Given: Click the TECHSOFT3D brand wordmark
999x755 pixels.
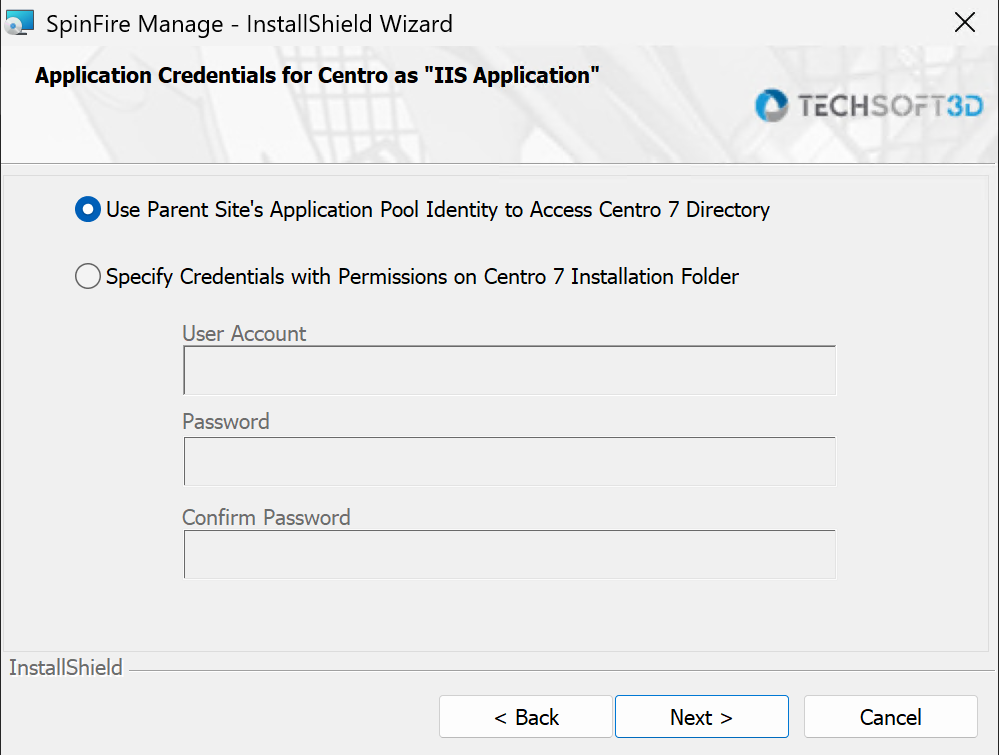Looking at the screenshot, I should (x=890, y=106).
